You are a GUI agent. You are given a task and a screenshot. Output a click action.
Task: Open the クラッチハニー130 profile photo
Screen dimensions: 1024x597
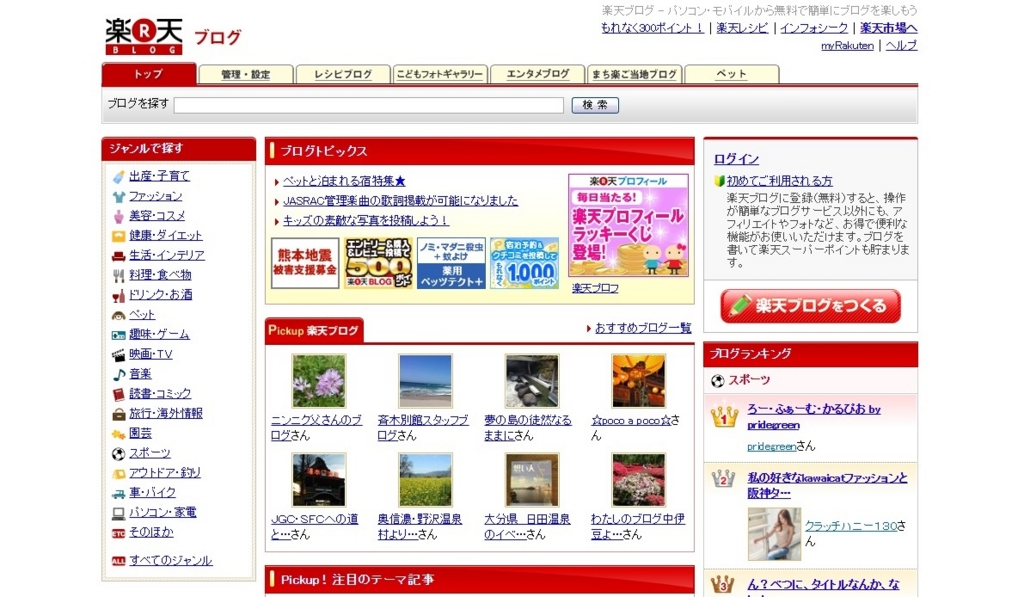(x=775, y=534)
